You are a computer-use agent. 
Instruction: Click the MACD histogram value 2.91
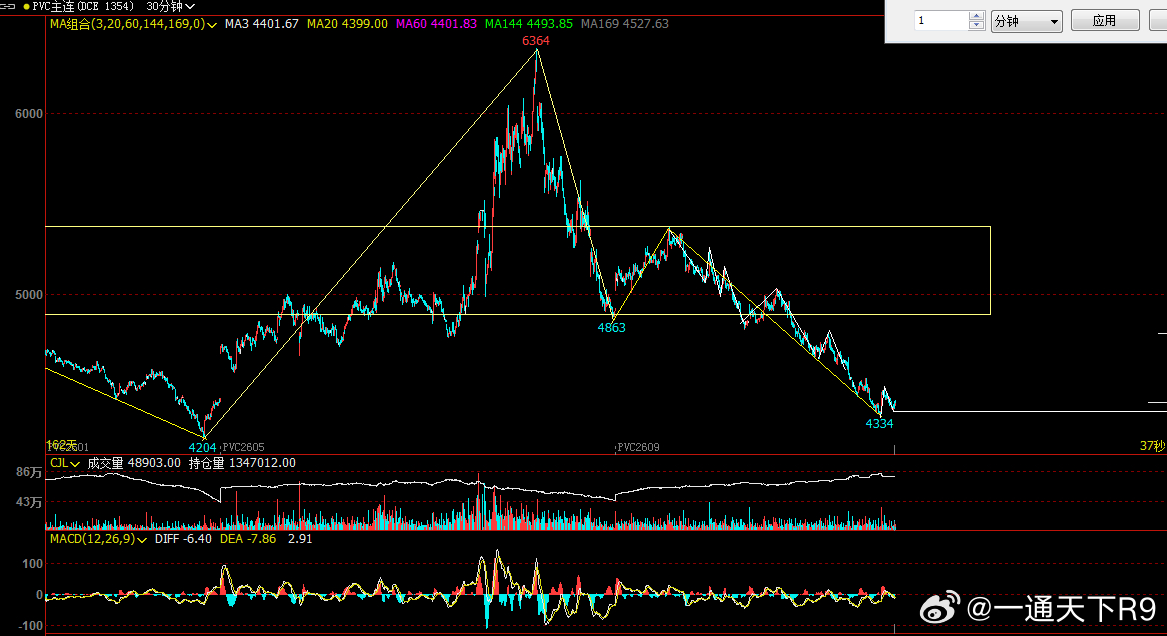[300, 539]
